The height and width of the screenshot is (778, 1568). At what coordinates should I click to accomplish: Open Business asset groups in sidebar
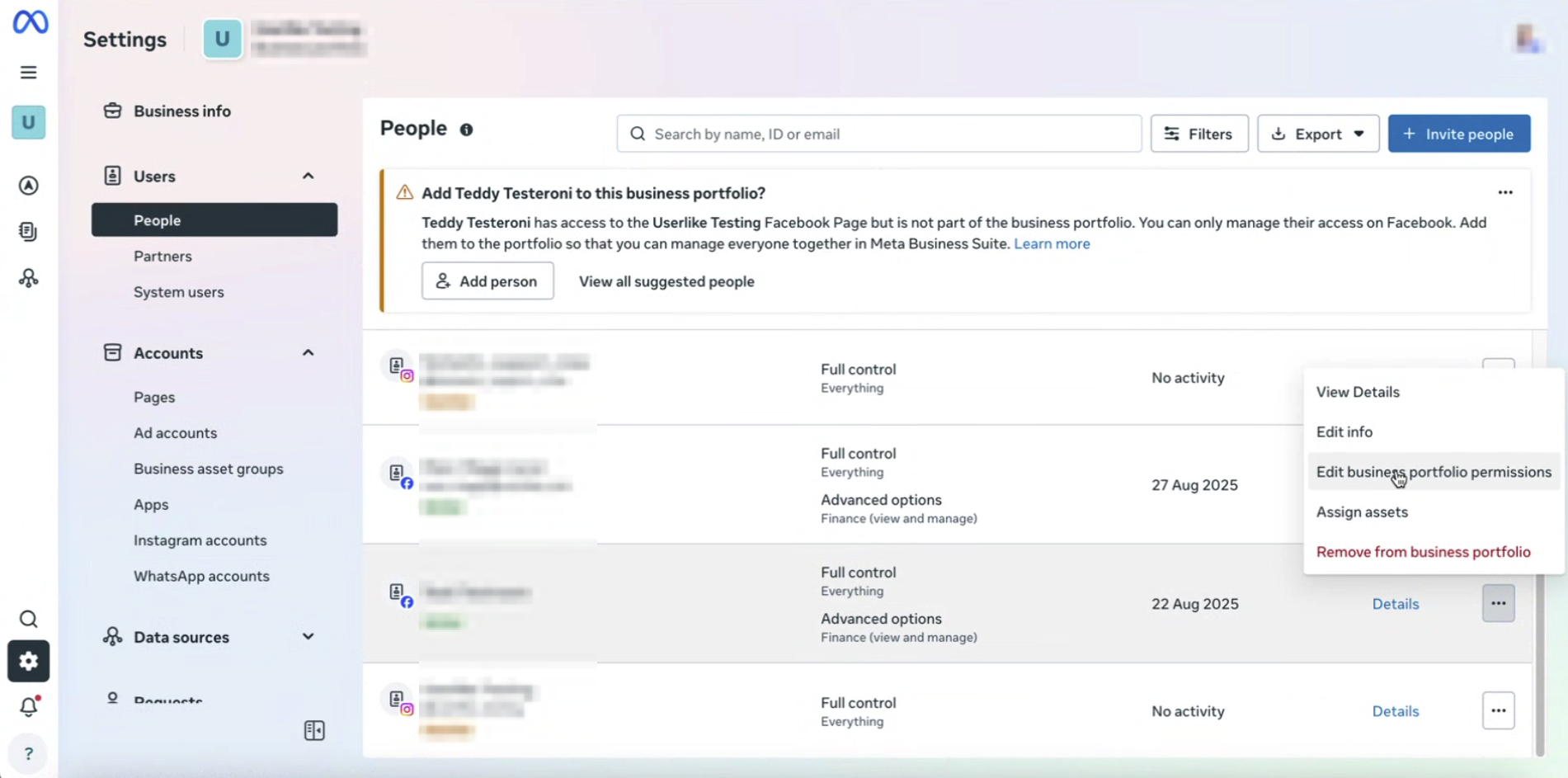coord(209,469)
